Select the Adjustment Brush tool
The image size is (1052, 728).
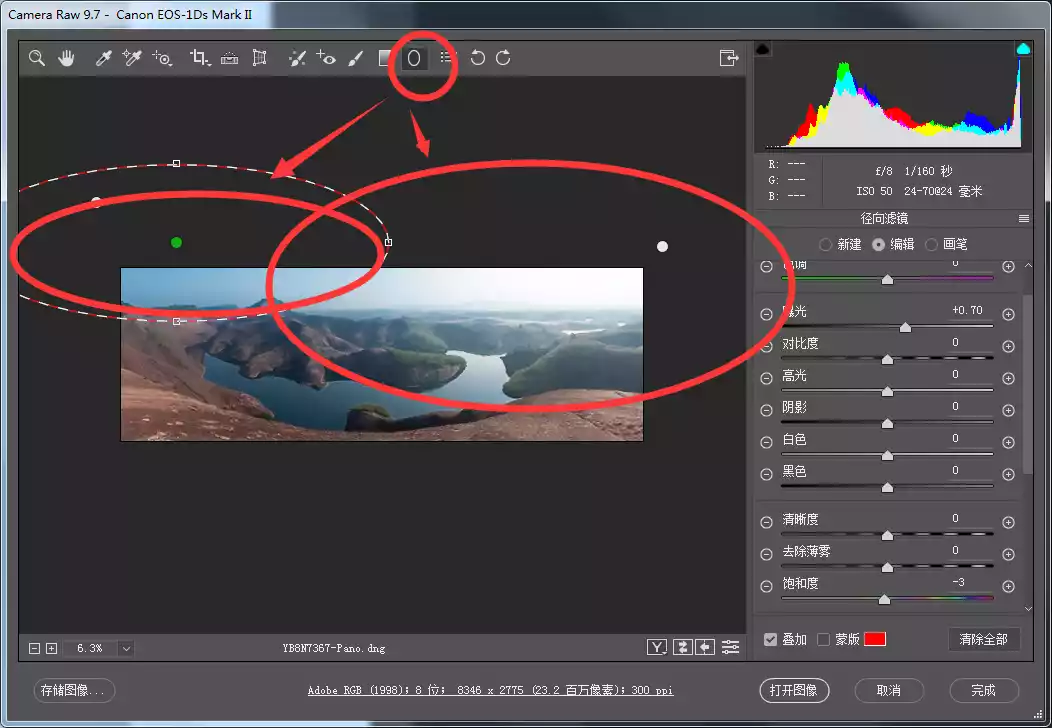click(355, 58)
